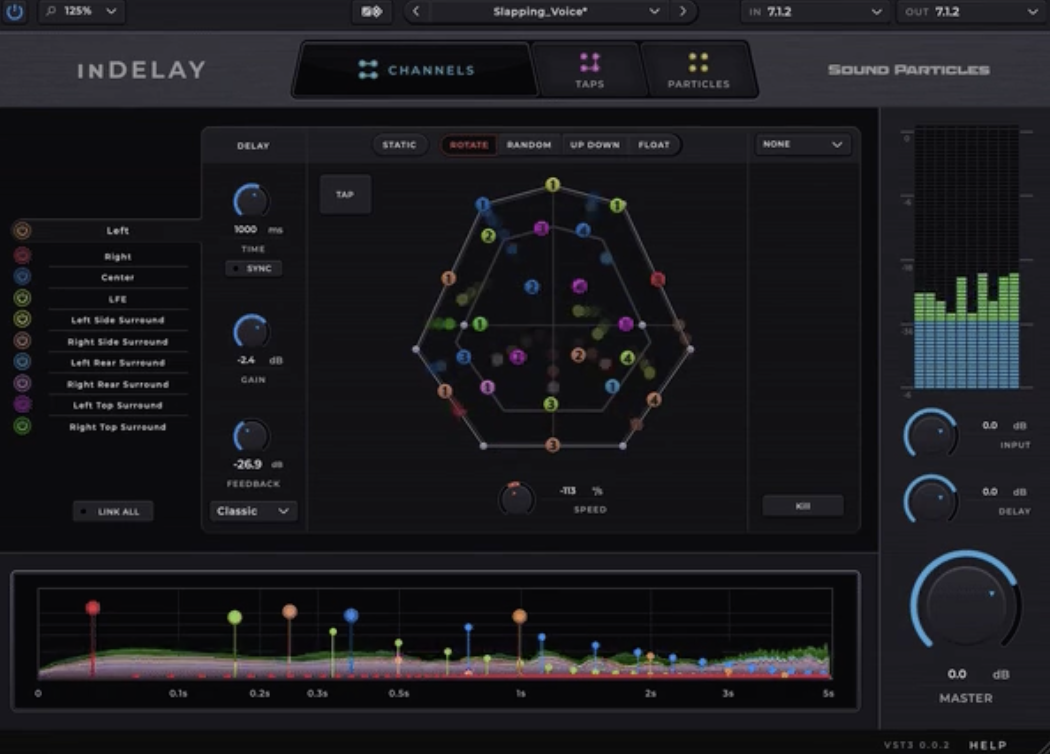Click the Right channel icon
This screenshot has height=754, width=1050.
22,255
